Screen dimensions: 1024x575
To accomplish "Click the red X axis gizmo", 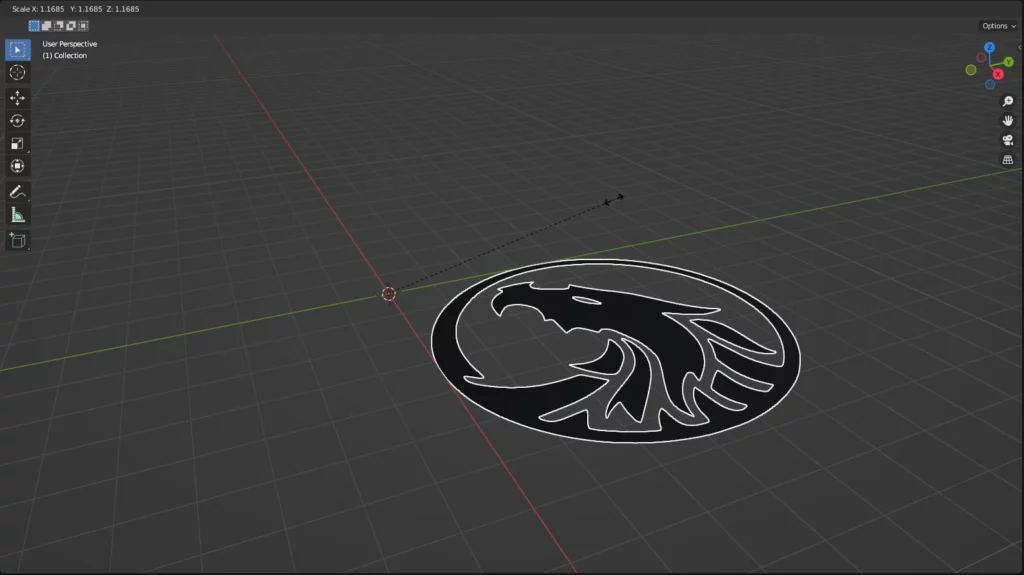I will pyautogui.click(x=998, y=74).
